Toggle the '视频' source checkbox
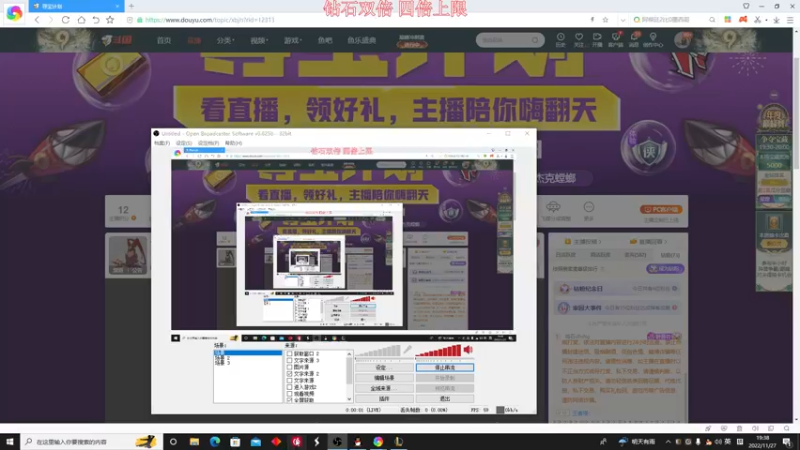The image size is (800, 450). (289, 393)
